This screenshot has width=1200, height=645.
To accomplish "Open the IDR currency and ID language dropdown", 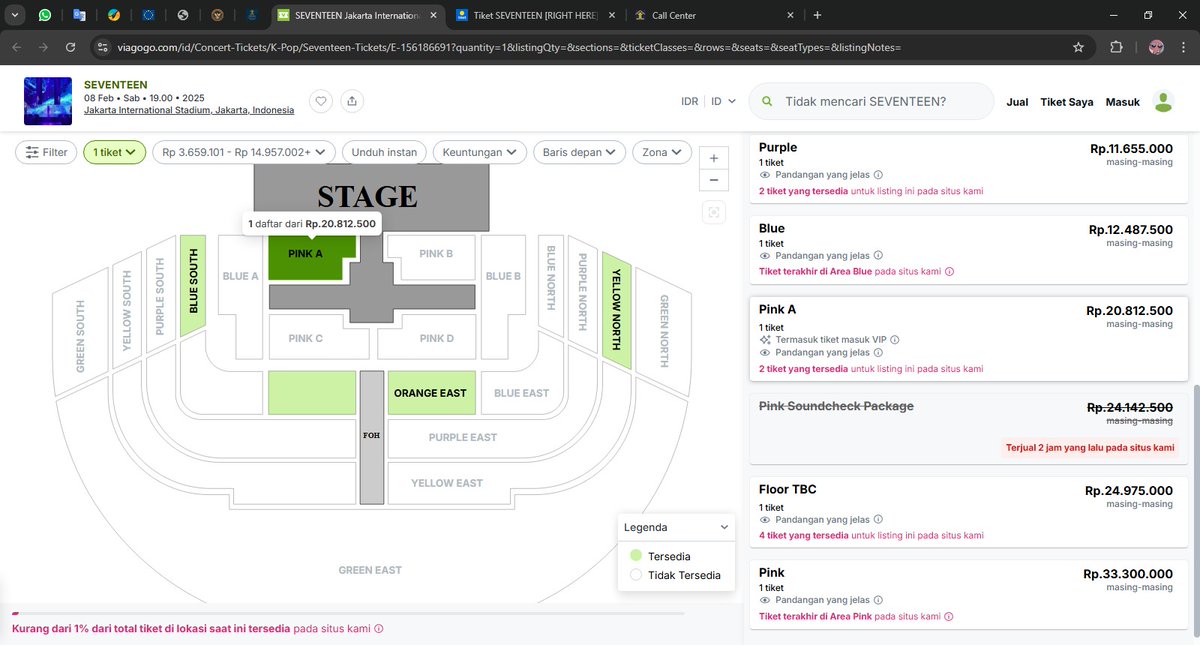I will click(x=708, y=101).
